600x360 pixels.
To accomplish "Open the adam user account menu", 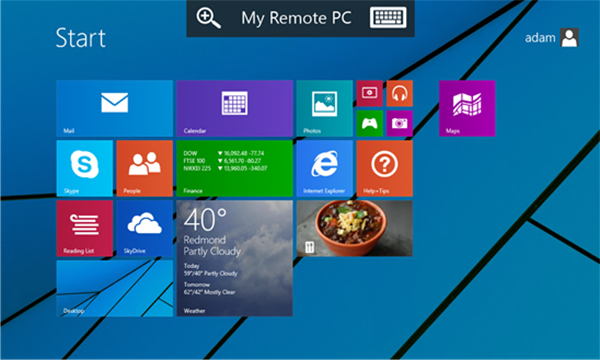I will pyautogui.click(x=551, y=37).
